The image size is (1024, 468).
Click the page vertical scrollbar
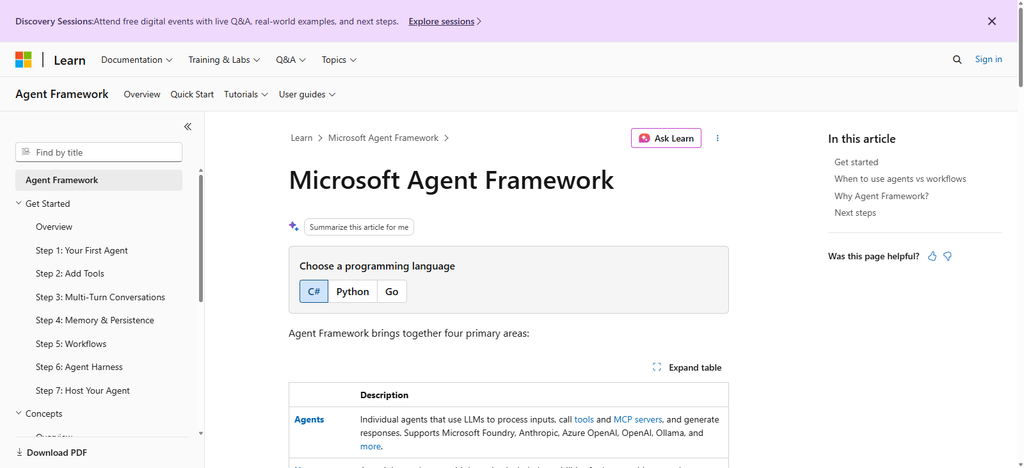1020,46
